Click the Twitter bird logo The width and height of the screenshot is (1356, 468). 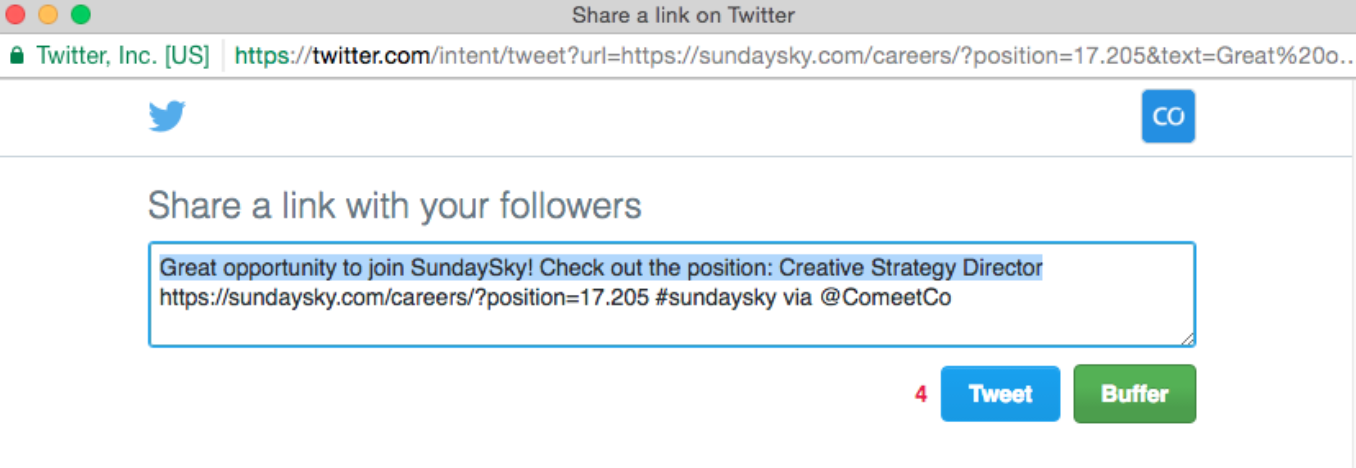[167, 117]
